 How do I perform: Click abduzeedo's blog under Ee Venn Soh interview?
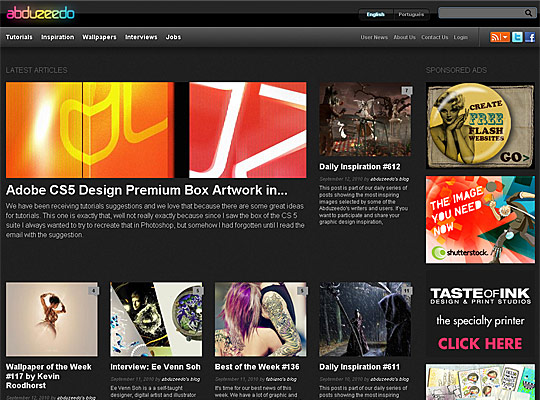[180, 379]
